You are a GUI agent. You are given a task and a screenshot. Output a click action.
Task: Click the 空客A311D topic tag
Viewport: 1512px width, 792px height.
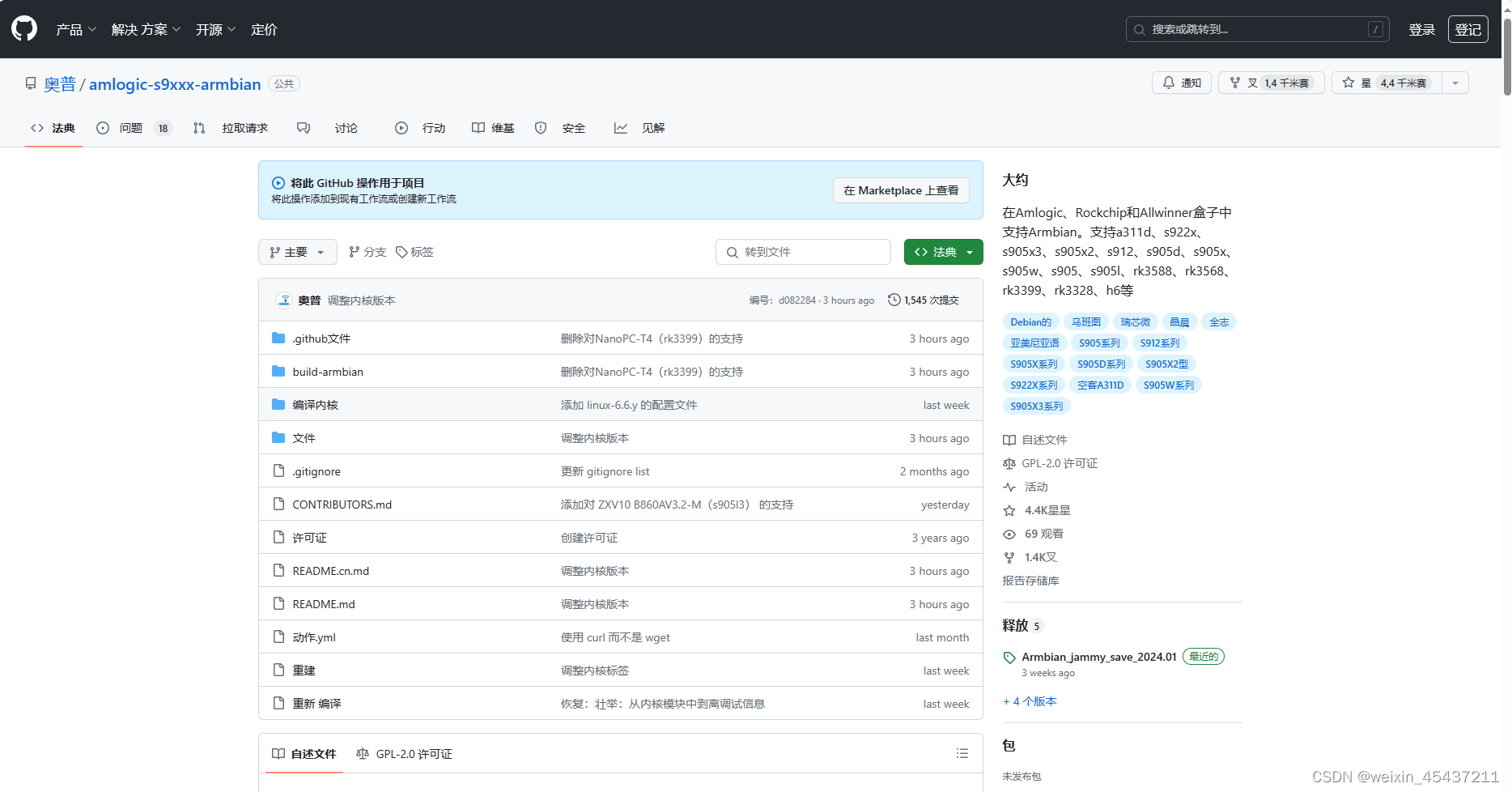click(x=1100, y=385)
